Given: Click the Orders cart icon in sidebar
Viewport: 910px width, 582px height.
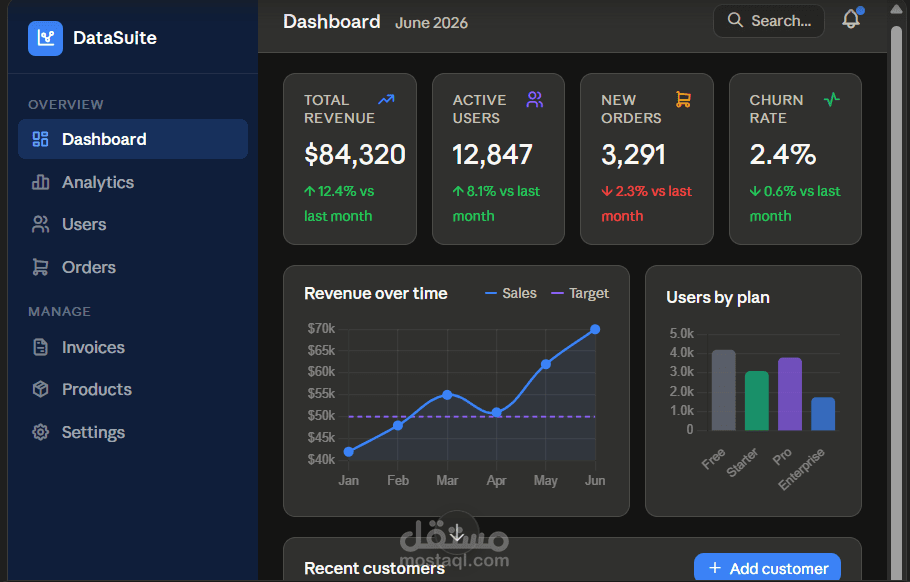Looking at the screenshot, I should tap(40, 267).
